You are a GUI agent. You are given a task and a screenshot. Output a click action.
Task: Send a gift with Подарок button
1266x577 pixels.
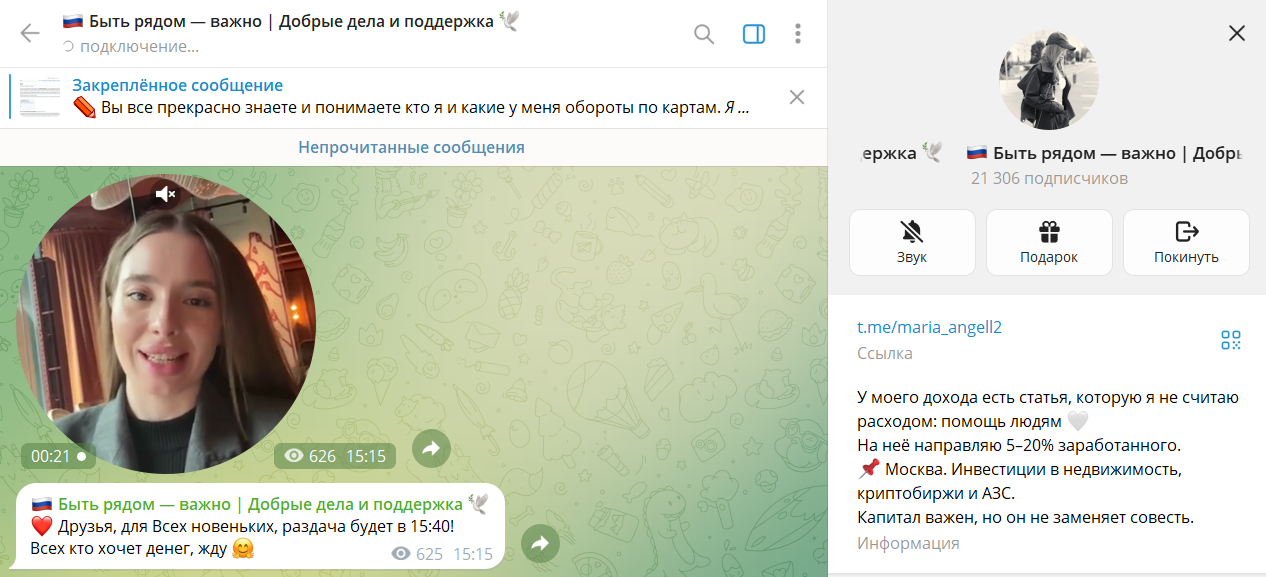(1049, 242)
